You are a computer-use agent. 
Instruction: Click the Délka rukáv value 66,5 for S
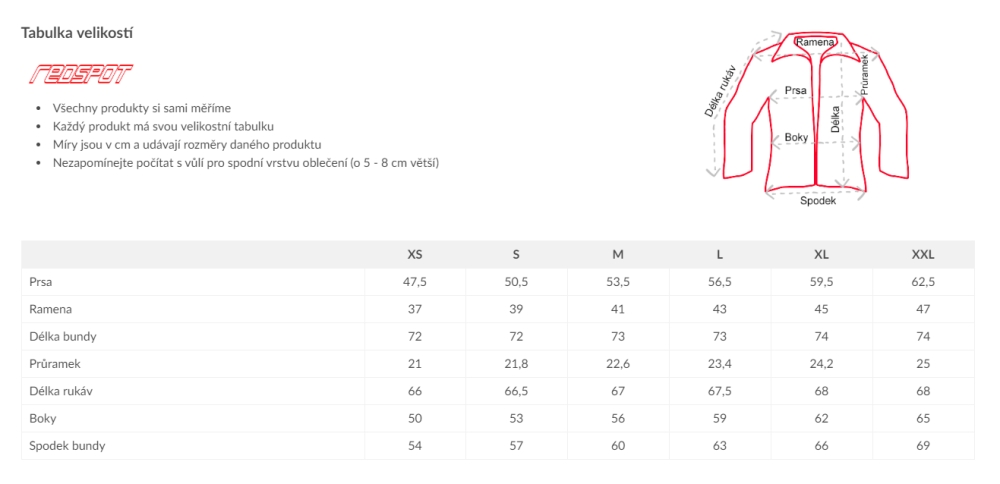(x=516, y=391)
